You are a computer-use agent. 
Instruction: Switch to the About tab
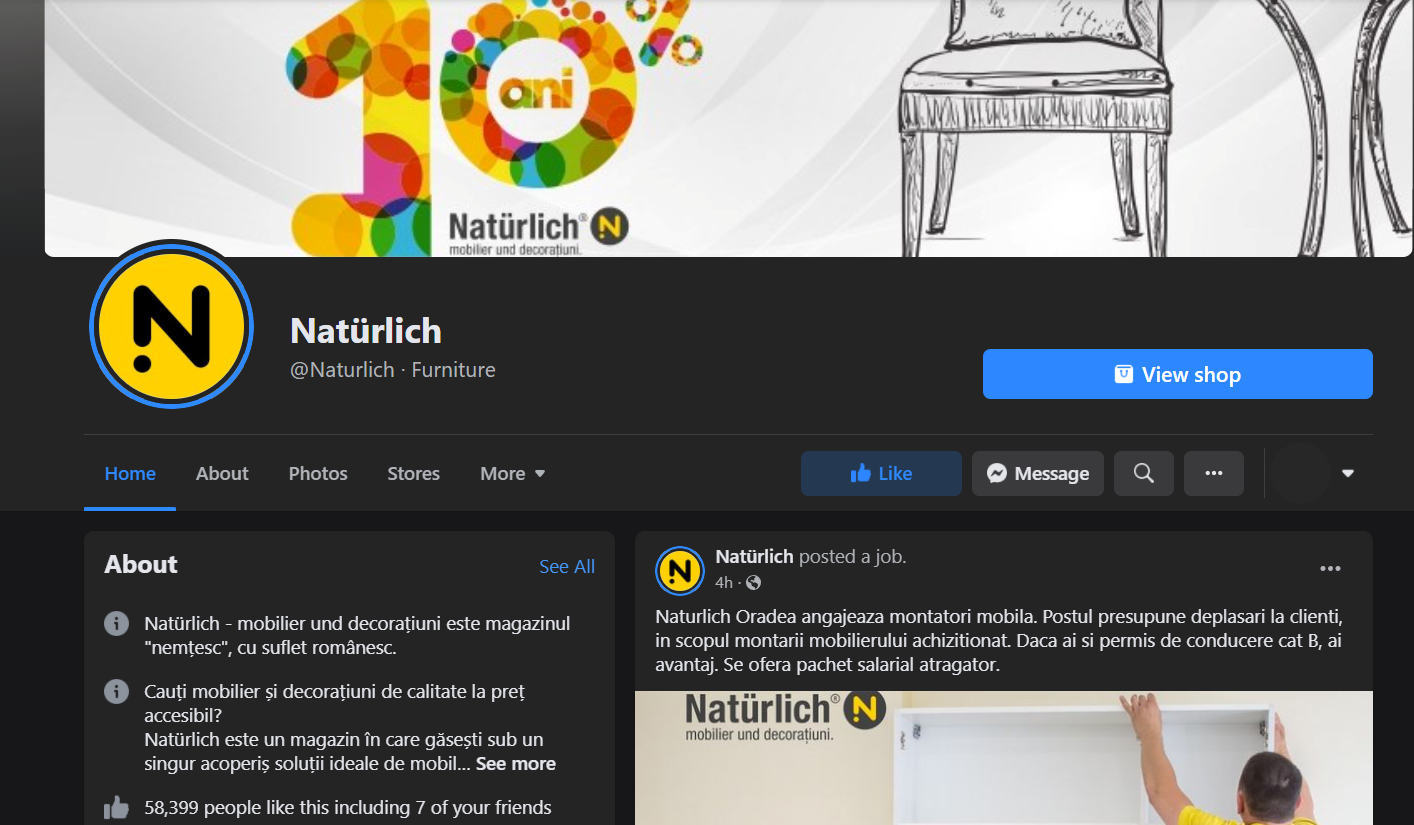click(x=222, y=474)
